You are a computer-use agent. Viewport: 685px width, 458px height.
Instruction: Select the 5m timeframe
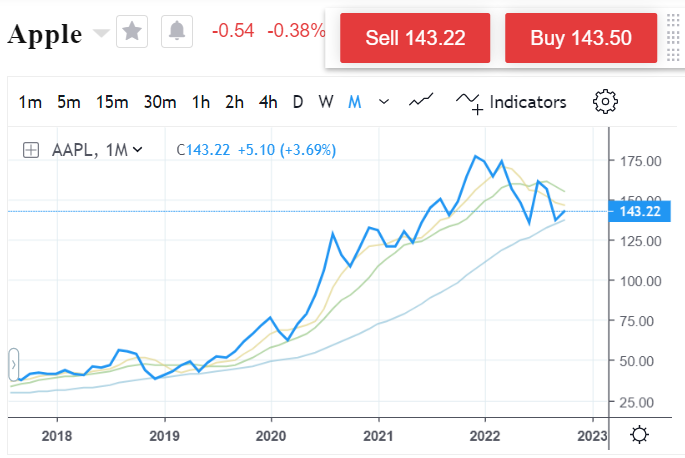pyautogui.click(x=69, y=102)
